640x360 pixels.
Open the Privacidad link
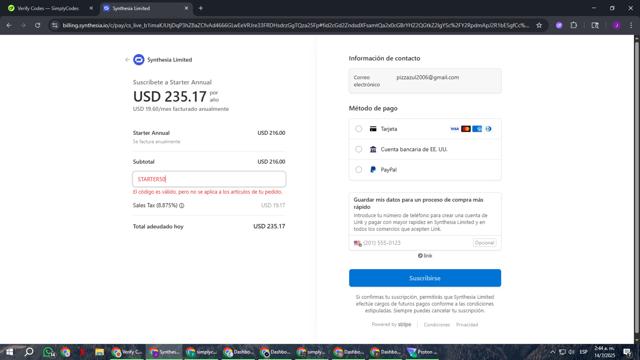click(x=467, y=325)
